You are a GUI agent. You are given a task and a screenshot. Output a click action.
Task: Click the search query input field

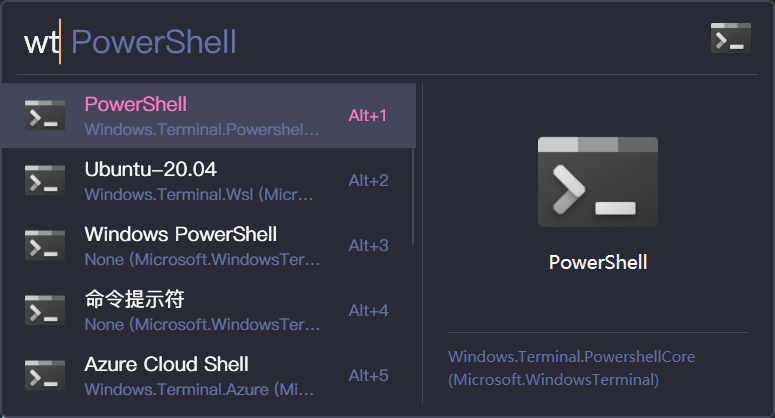pyautogui.click(x=350, y=42)
